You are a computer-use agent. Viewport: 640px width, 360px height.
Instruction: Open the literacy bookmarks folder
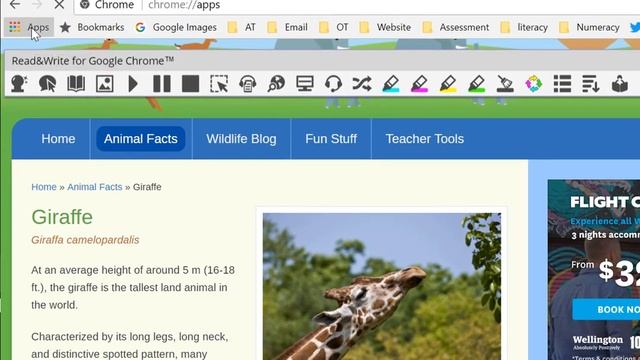[x=524, y=27]
